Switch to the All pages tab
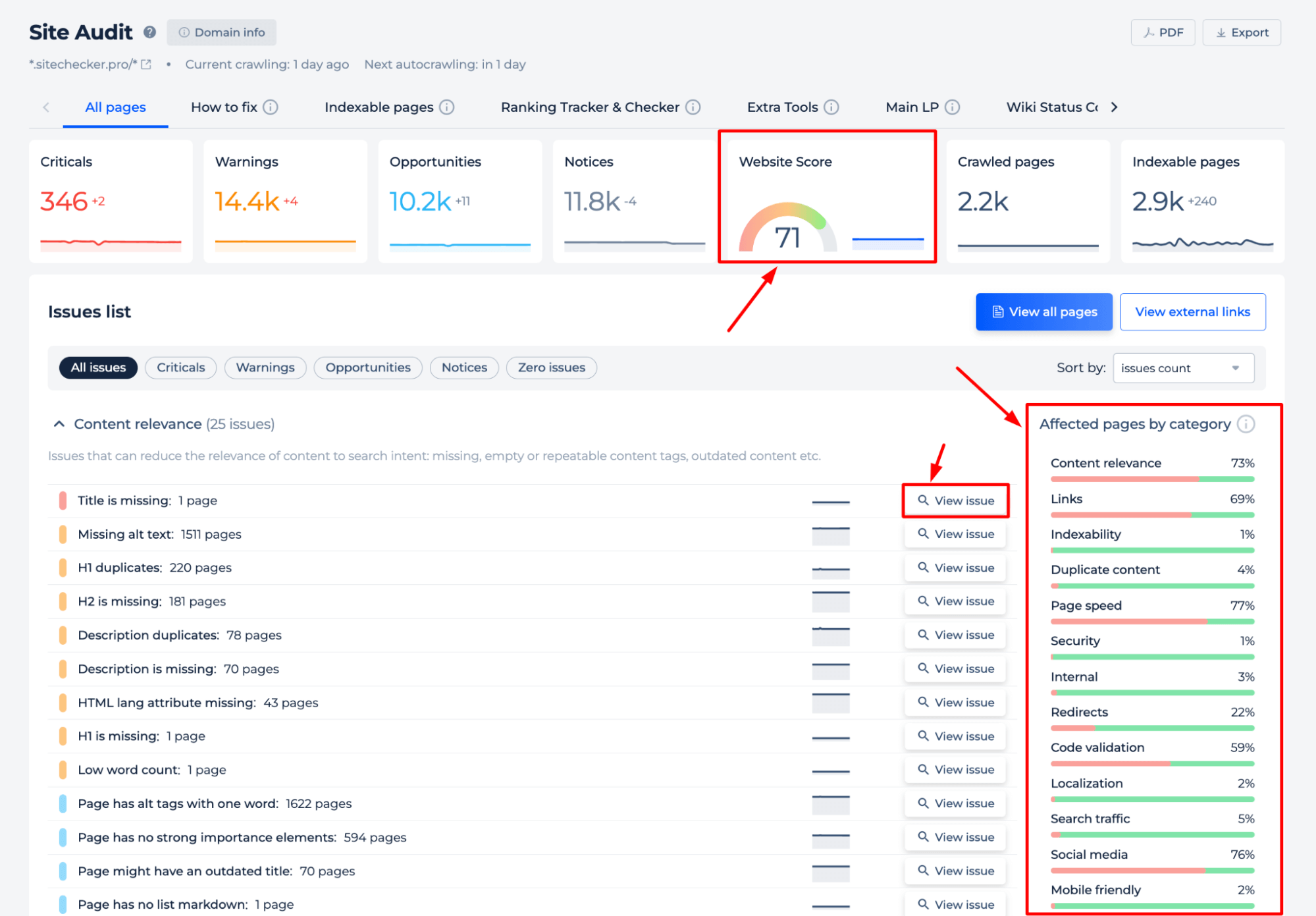 click(x=115, y=107)
